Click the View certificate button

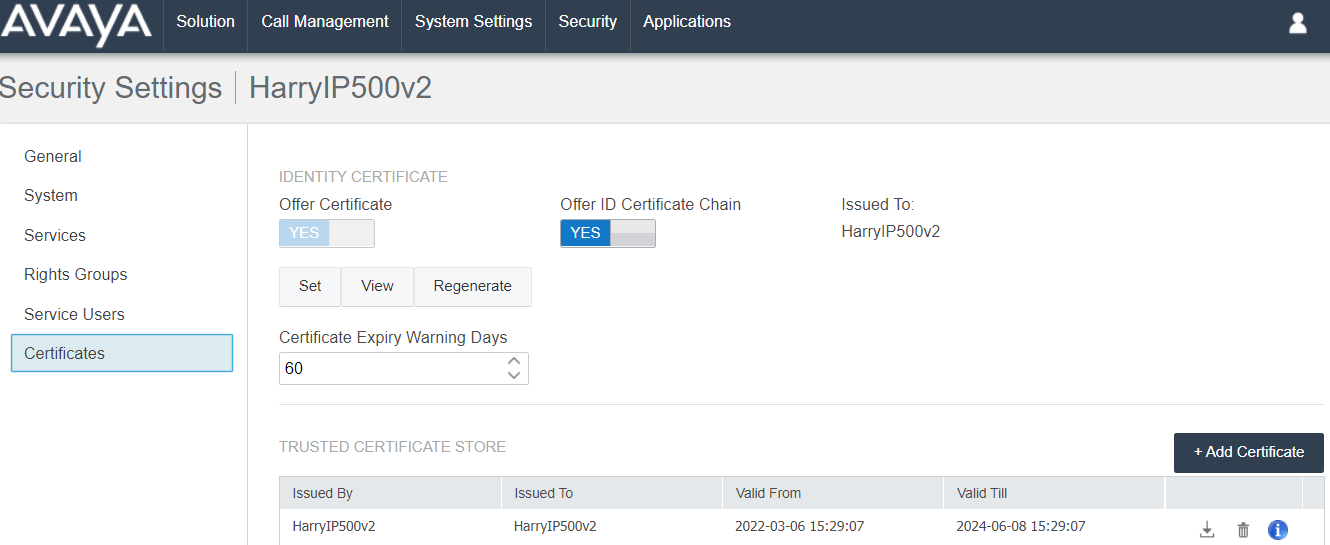click(377, 286)
